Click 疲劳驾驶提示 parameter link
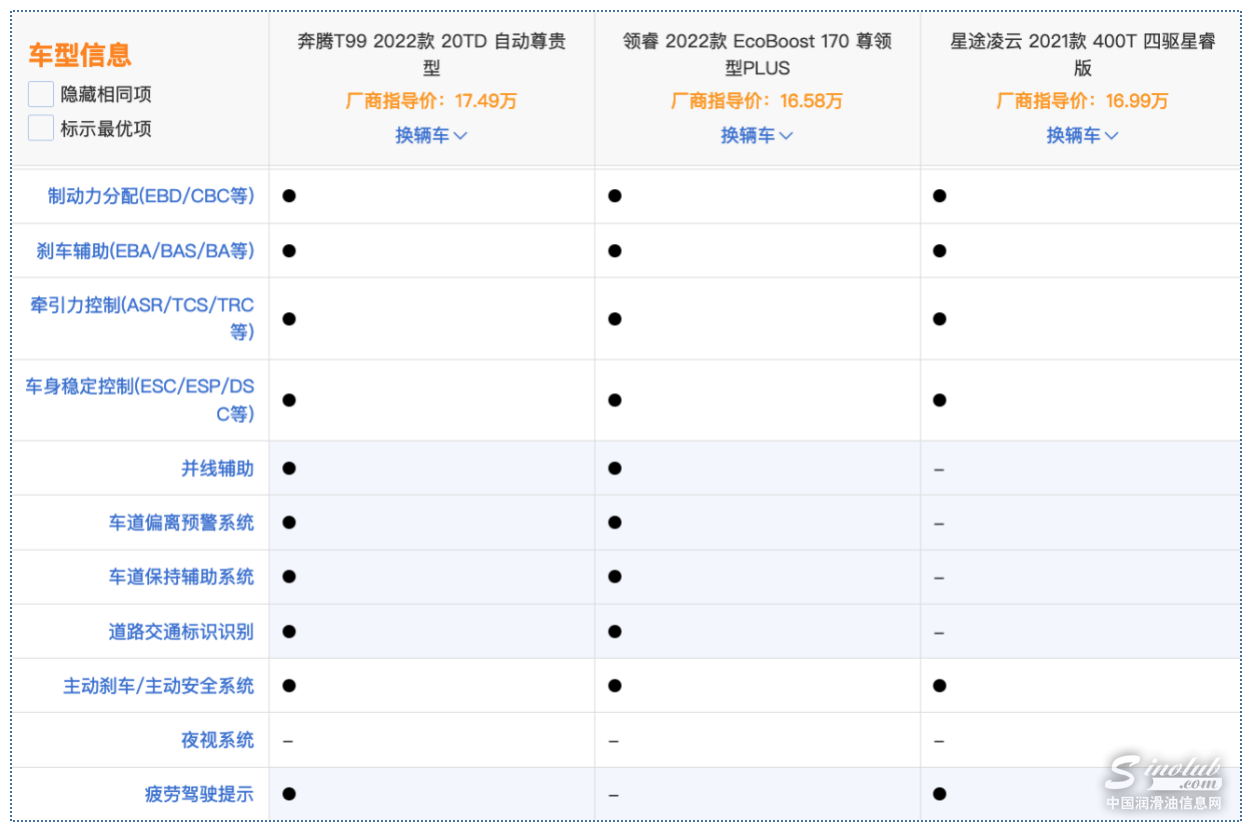Image resolution: width=1248 pixels, height=826 pixels. point(199,795)
